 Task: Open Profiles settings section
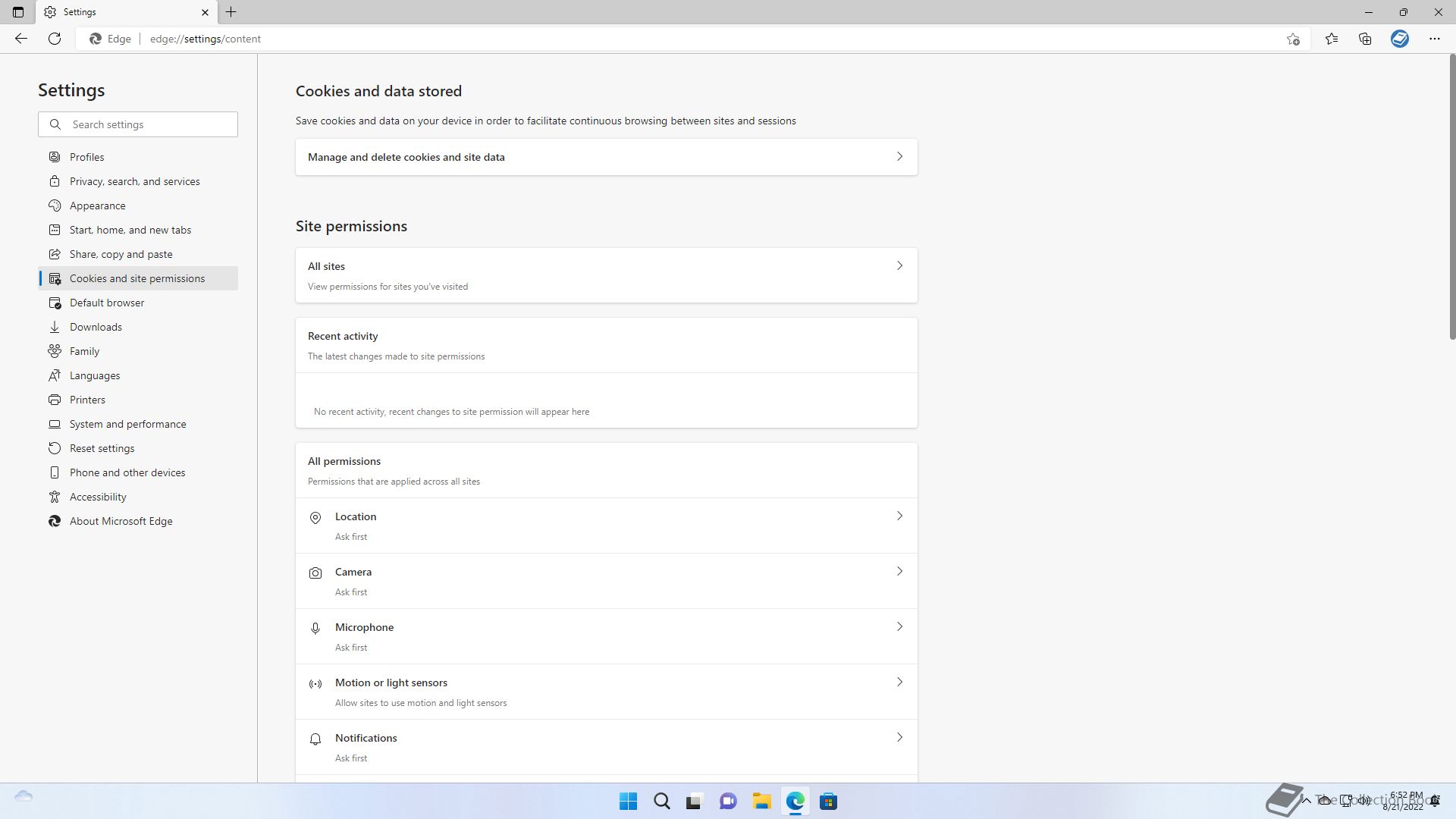point(138,157)
